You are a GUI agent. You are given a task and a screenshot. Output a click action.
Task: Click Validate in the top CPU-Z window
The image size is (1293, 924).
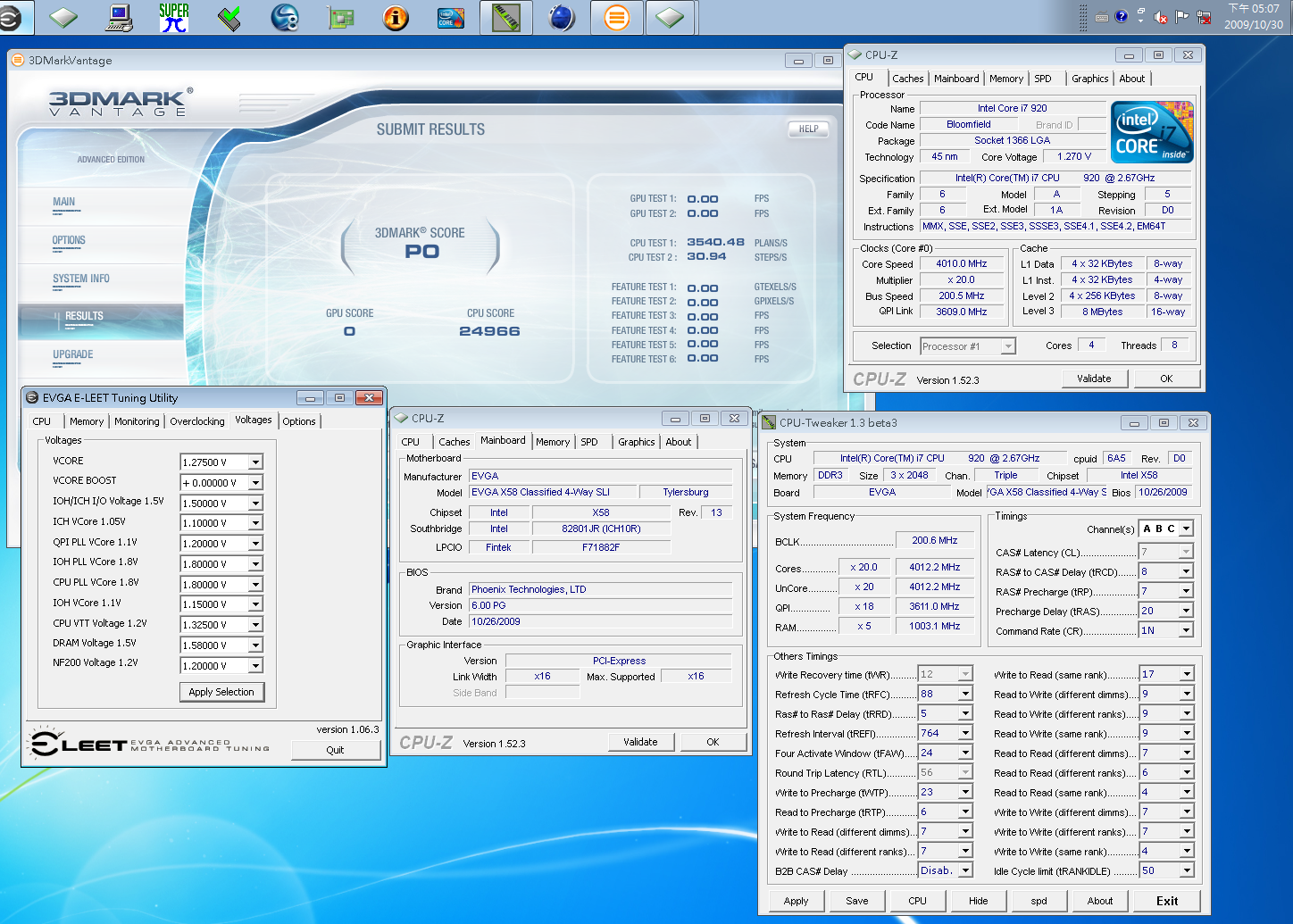(x=1094, y=379)
